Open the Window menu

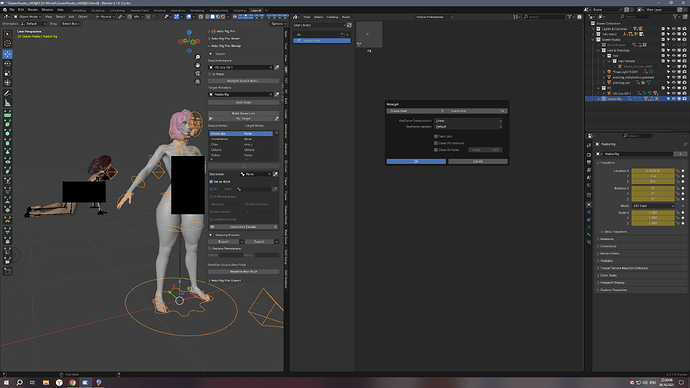47,10
